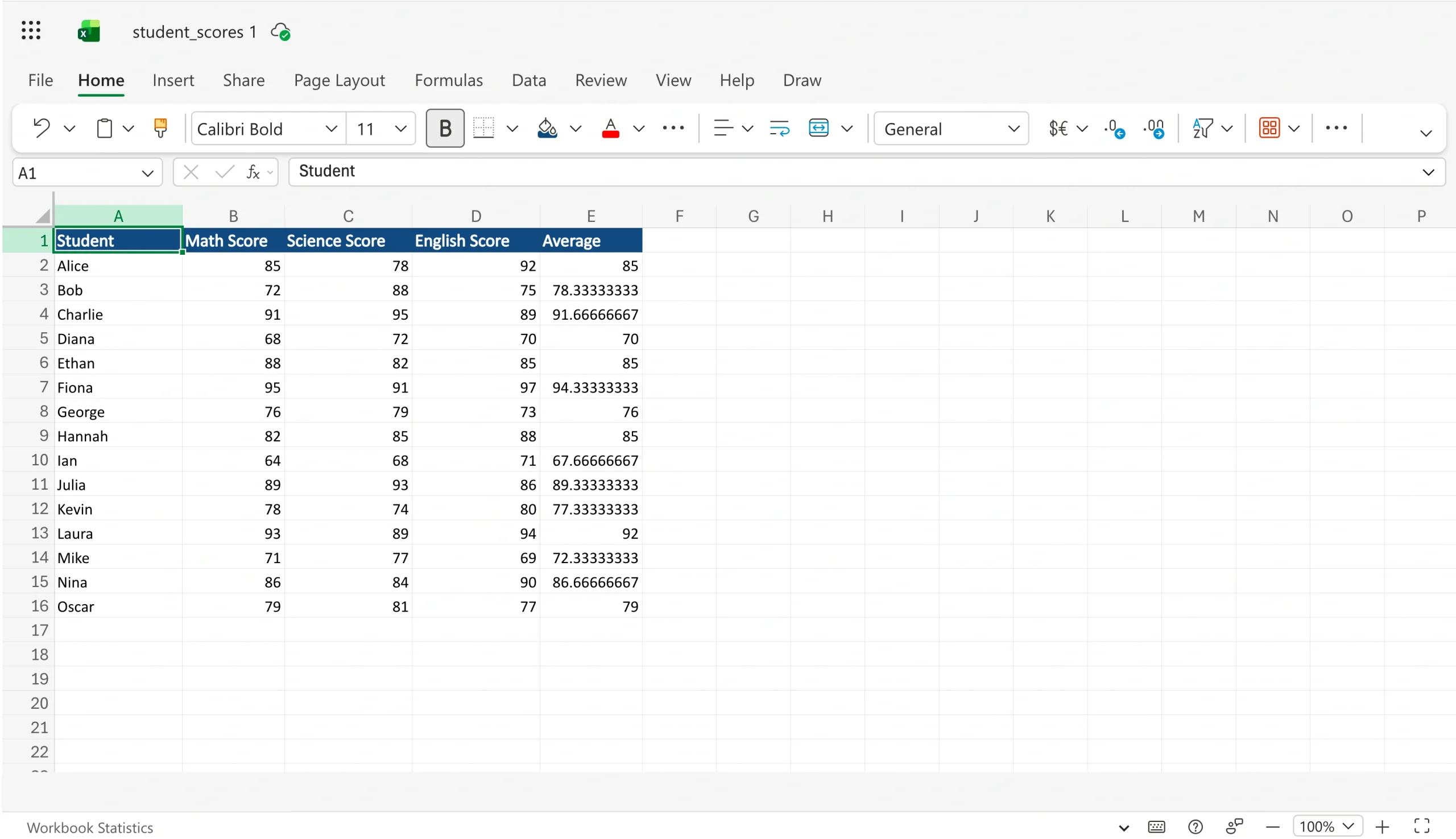Expand the Font Color dropdown arrow
Image resolution: width=1456 pixels, height=839 pixels.
(638, 129)
